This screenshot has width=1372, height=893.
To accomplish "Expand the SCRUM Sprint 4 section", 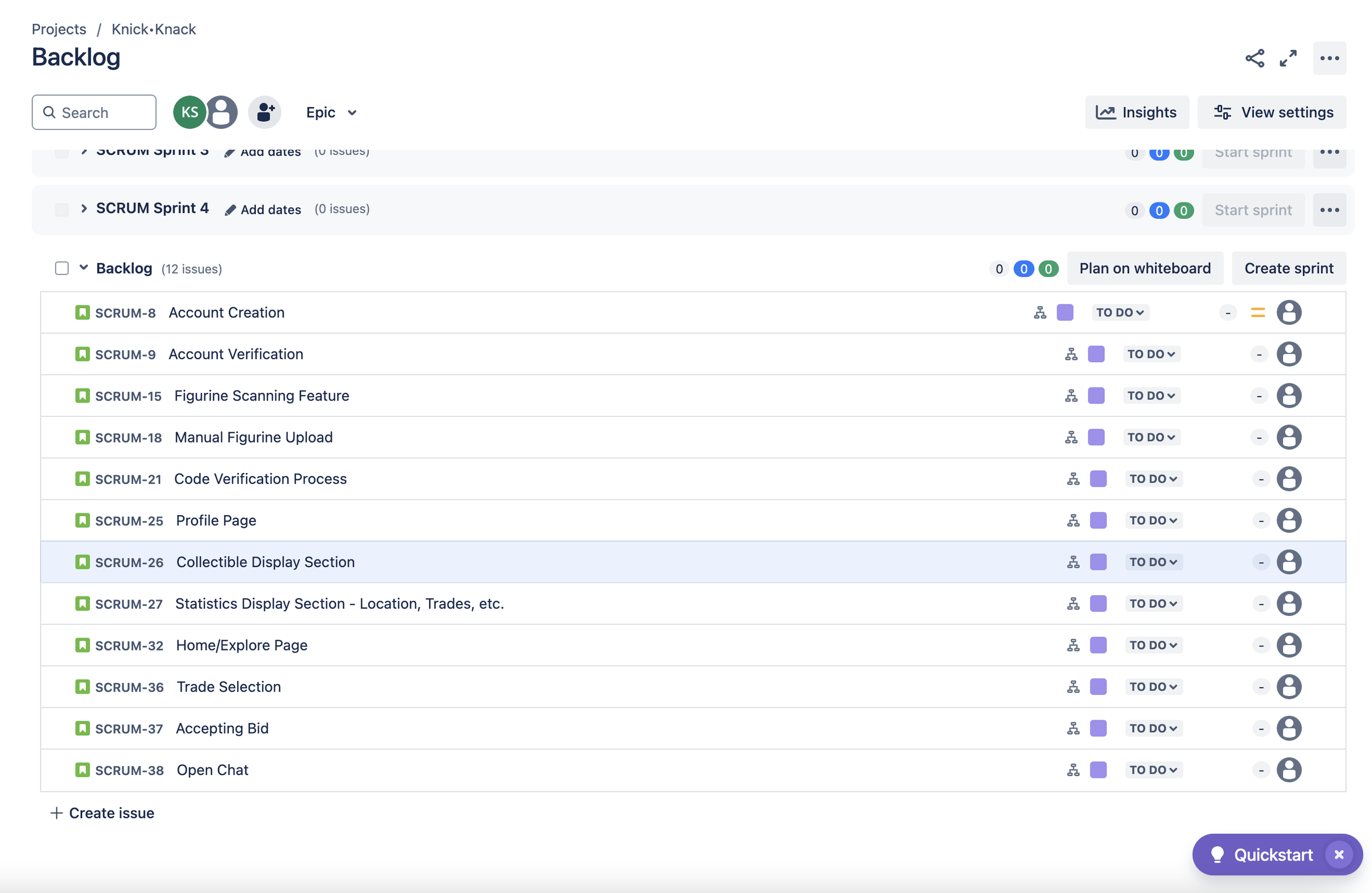I will point(84,208).
